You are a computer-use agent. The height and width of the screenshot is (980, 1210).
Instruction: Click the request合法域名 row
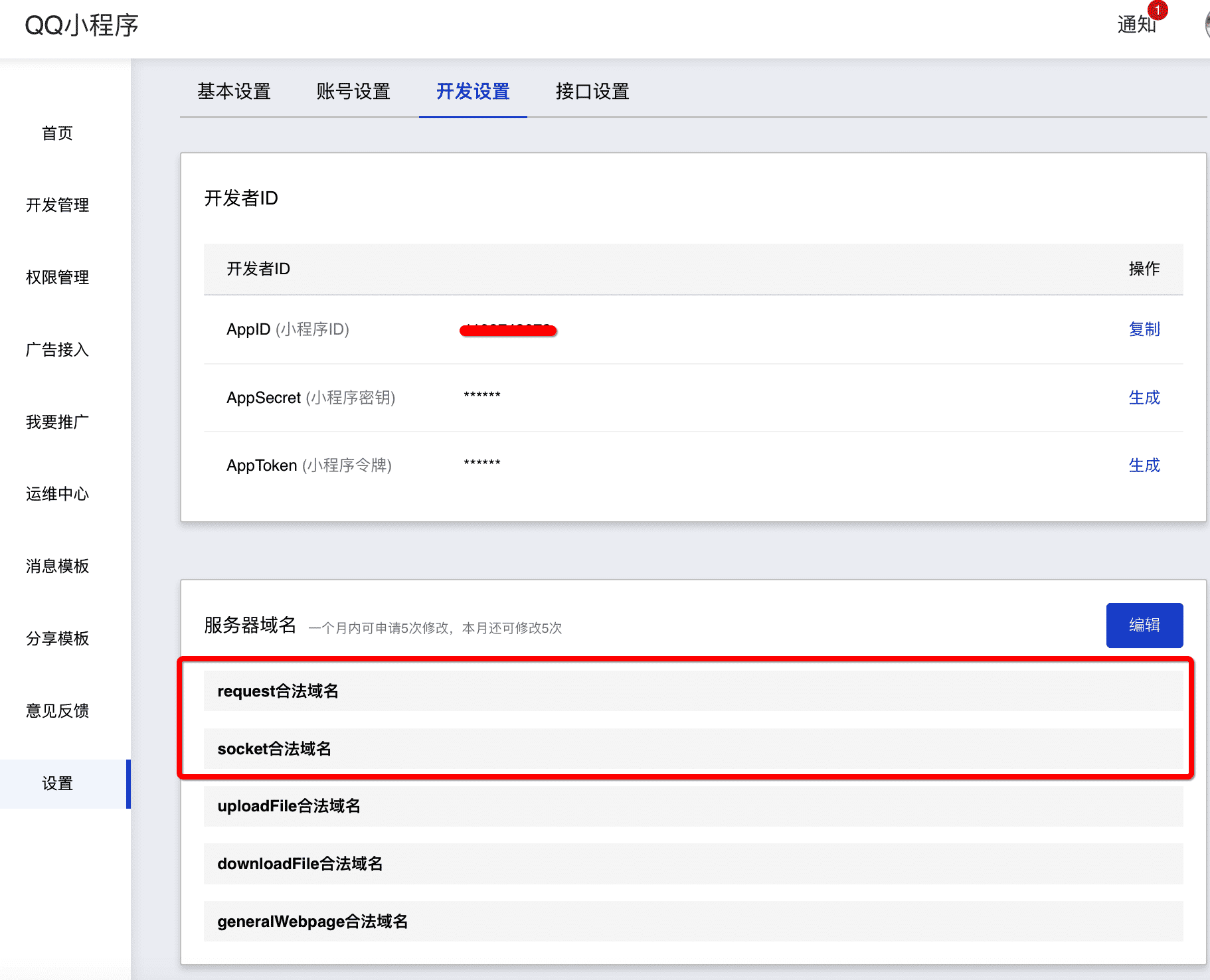coord(693,691)
